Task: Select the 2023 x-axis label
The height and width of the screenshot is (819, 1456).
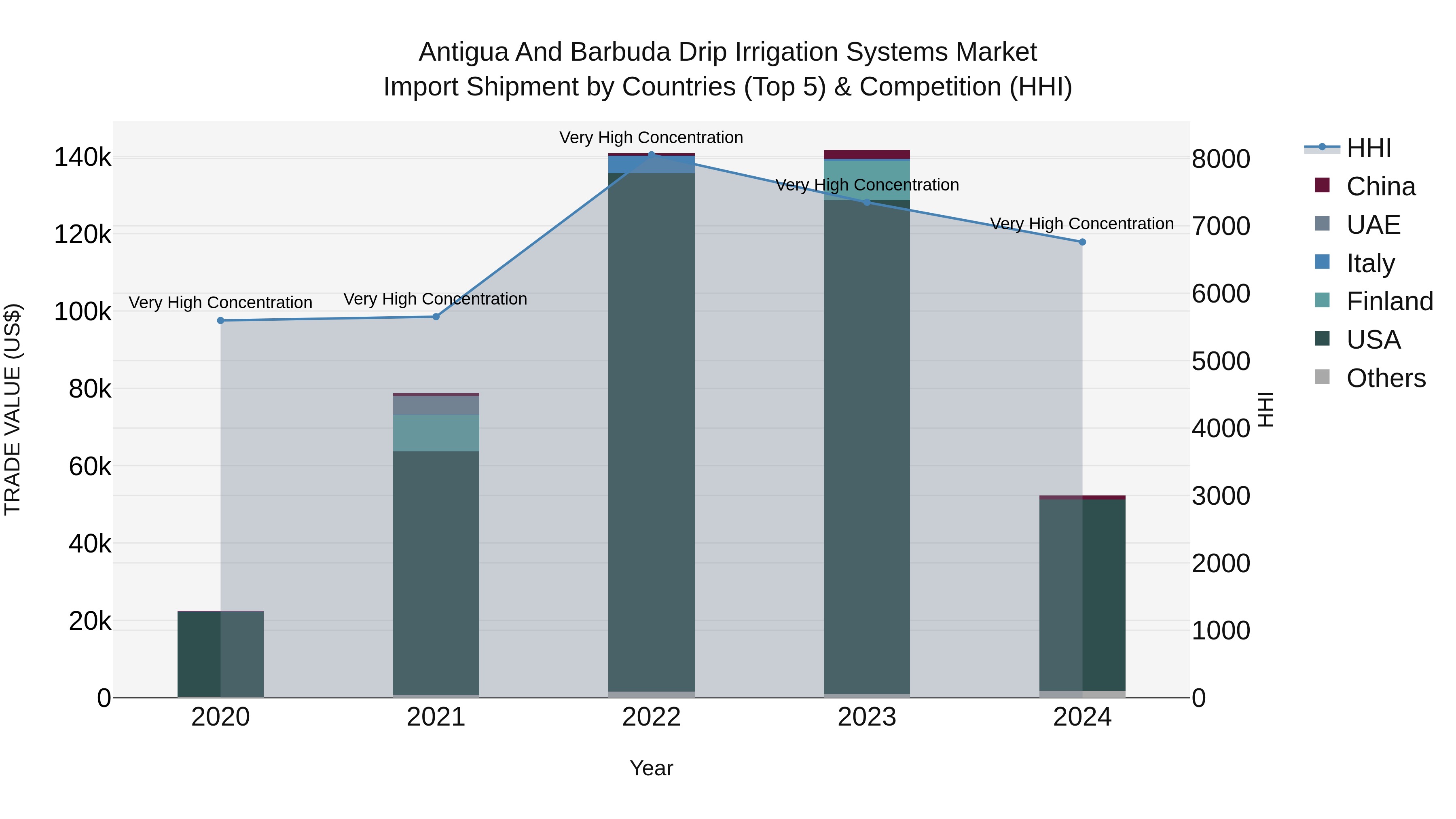Action: pos(867,717)
